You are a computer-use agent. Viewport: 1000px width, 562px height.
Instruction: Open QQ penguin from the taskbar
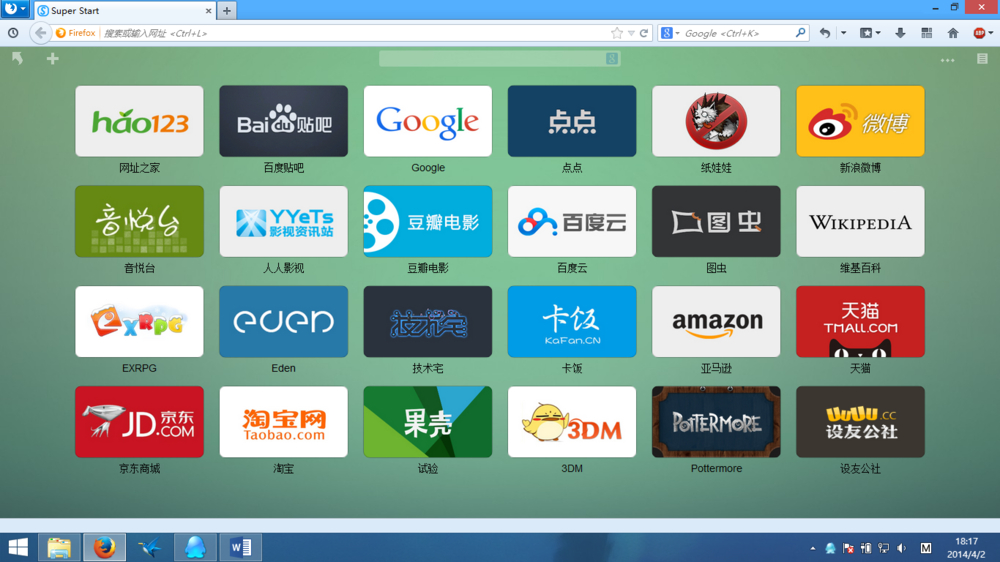tap(195, 547)
